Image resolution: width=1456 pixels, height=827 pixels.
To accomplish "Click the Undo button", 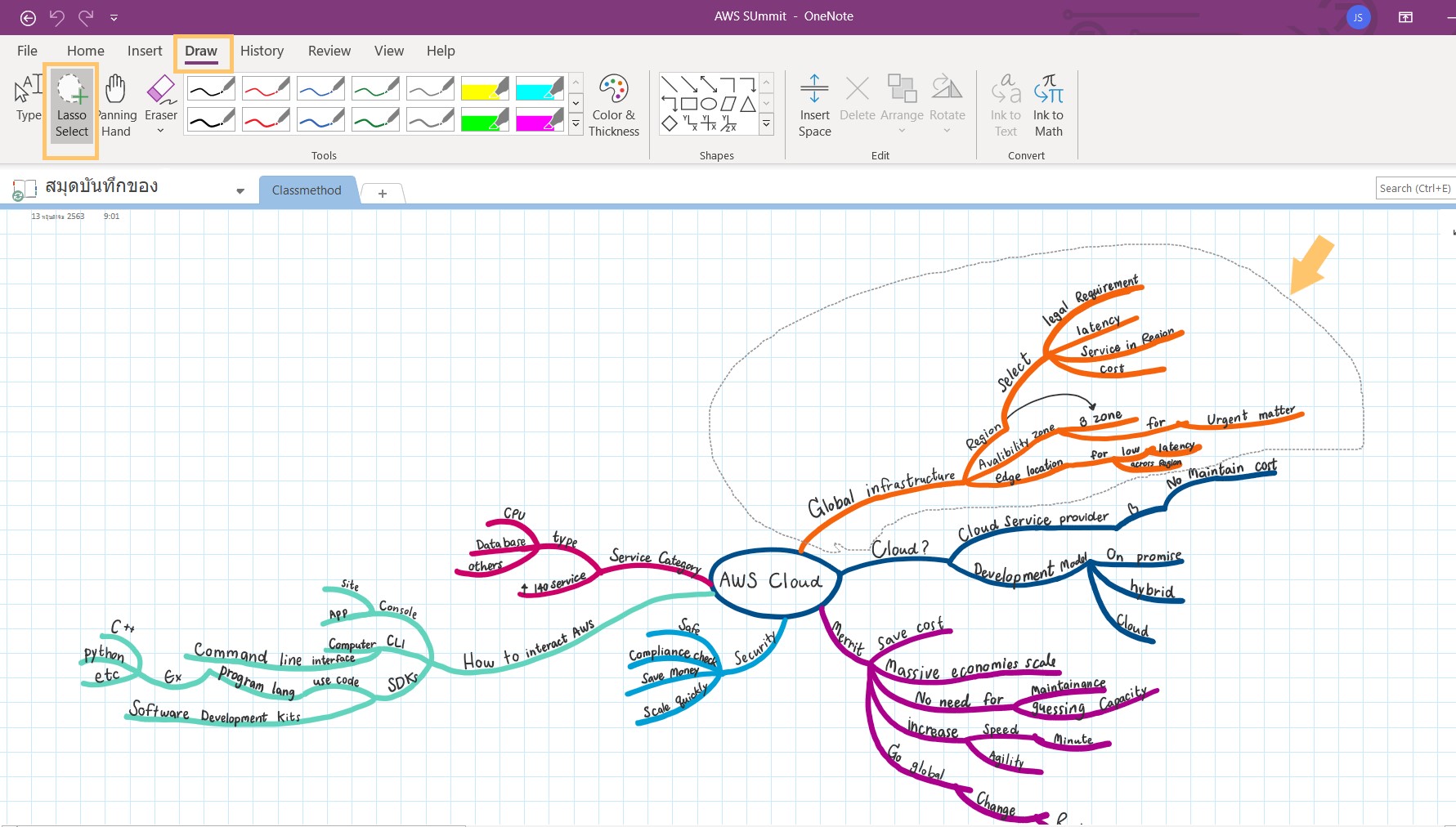I will pos(56,16).
